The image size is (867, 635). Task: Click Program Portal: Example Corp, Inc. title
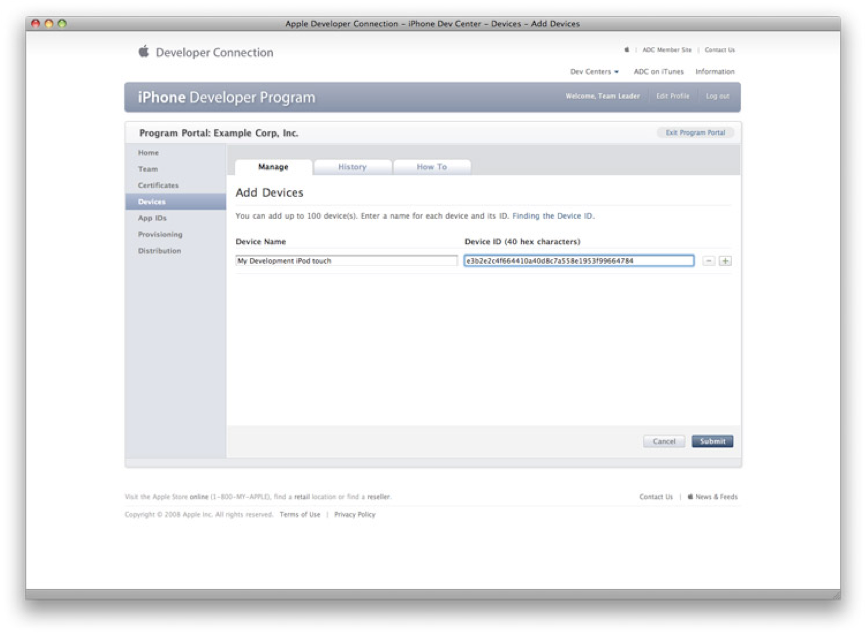tap(219, 133)
